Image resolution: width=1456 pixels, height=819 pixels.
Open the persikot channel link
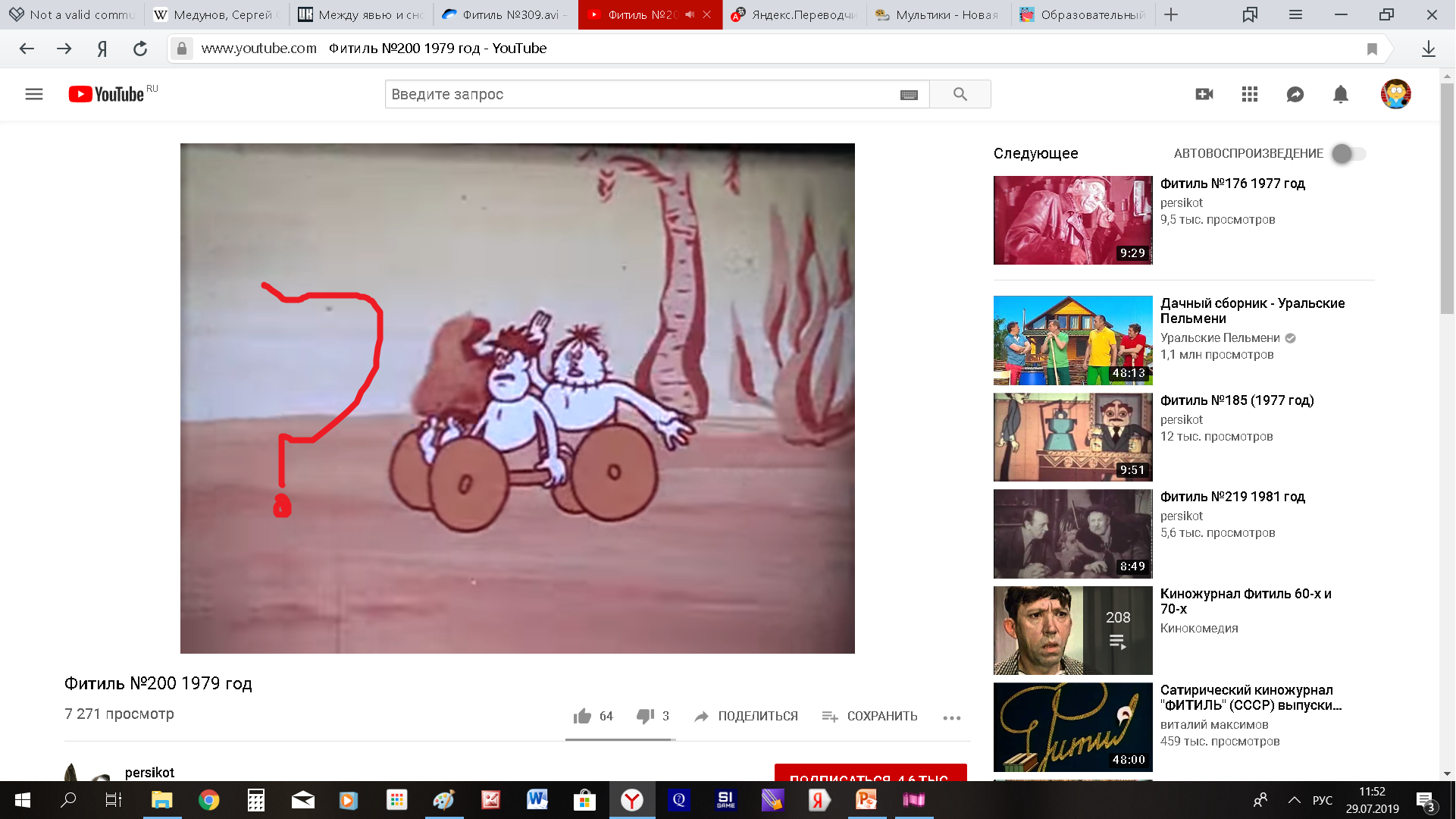149,772
